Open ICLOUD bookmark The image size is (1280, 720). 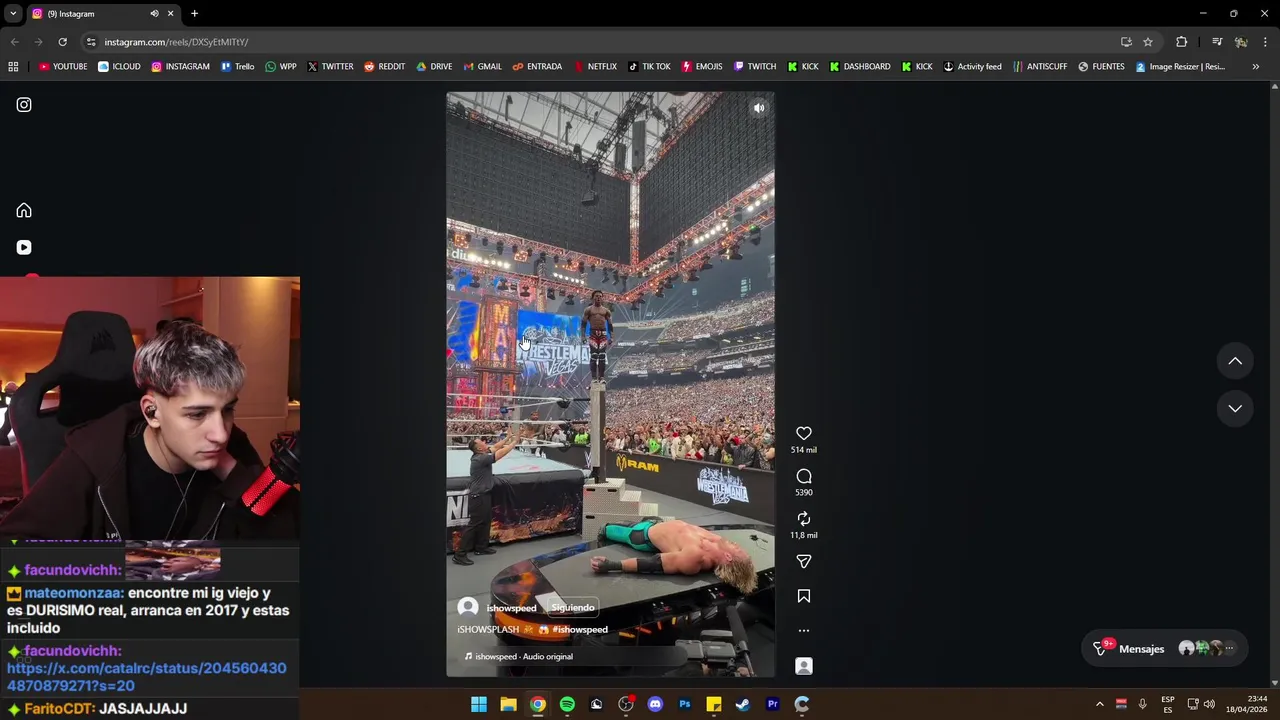119,67
